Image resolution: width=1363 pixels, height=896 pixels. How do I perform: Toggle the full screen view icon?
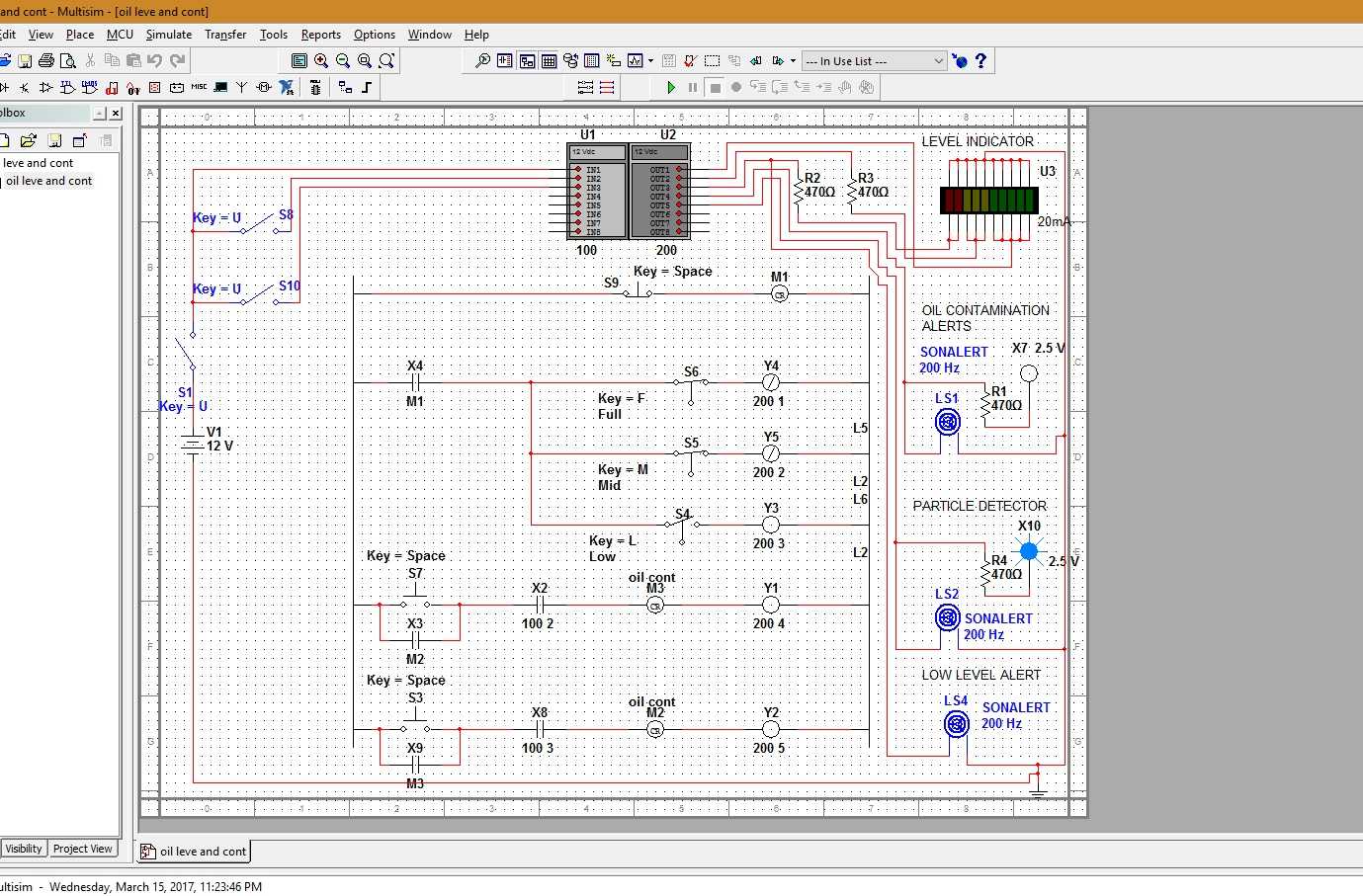(299, 61)
